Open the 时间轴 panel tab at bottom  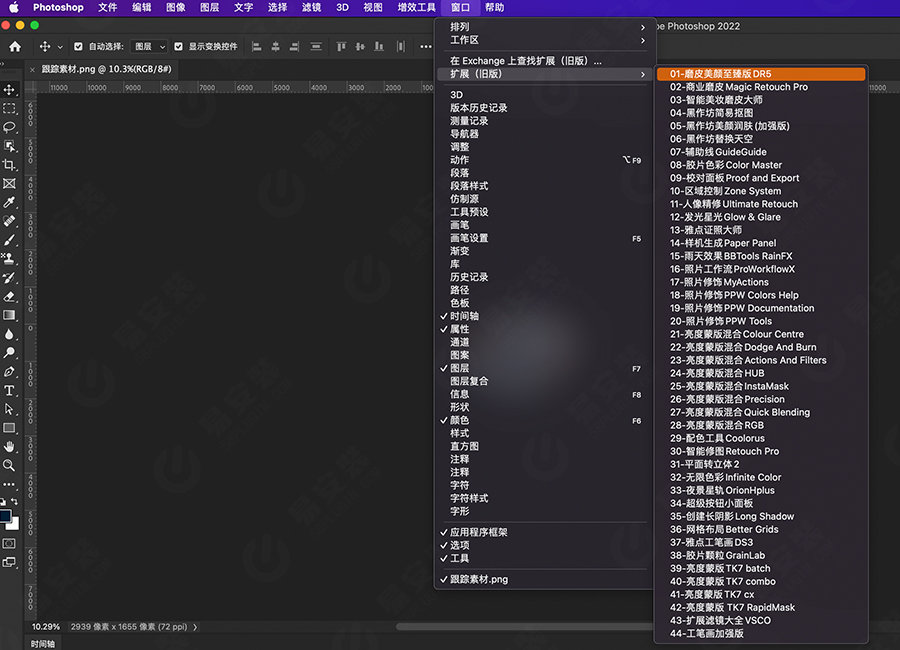(42, 644)
